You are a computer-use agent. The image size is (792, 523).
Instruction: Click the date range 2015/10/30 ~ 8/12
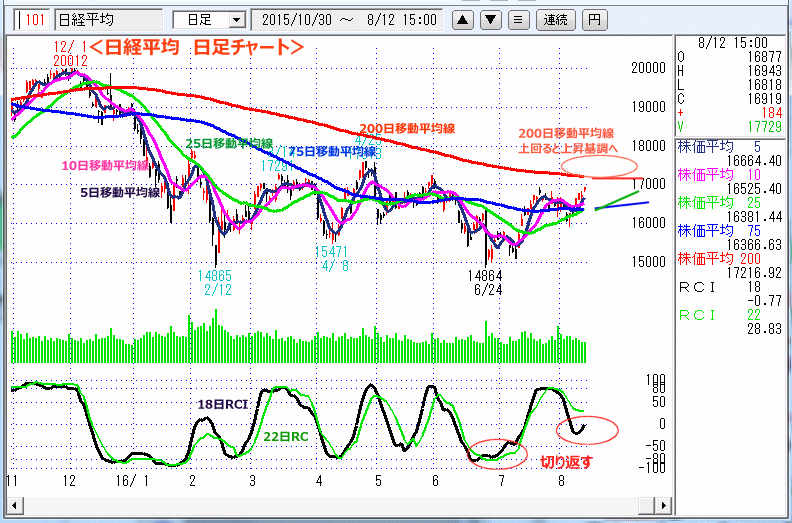348,19
